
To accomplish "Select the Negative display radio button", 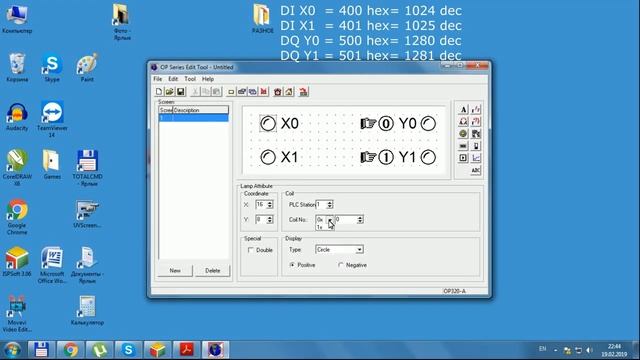I will pyautogui.click(x=341, y=265).
